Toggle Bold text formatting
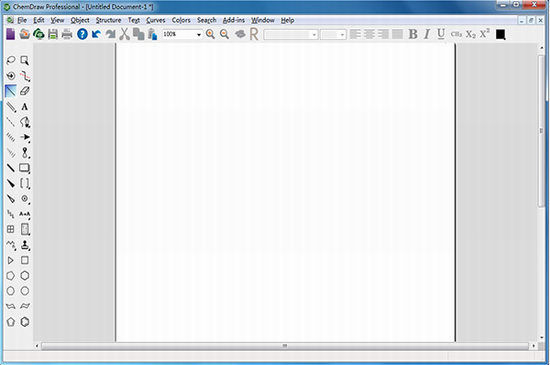Screen dimensions: 550x365 point(413,34)
